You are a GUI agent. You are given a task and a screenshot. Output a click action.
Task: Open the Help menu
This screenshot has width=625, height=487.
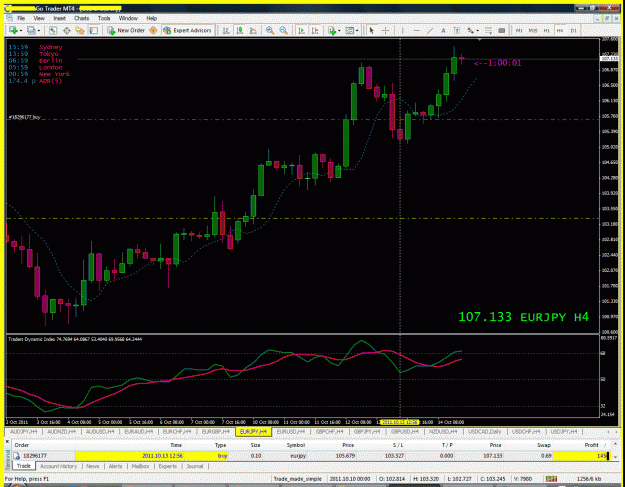tap(151, 18)
